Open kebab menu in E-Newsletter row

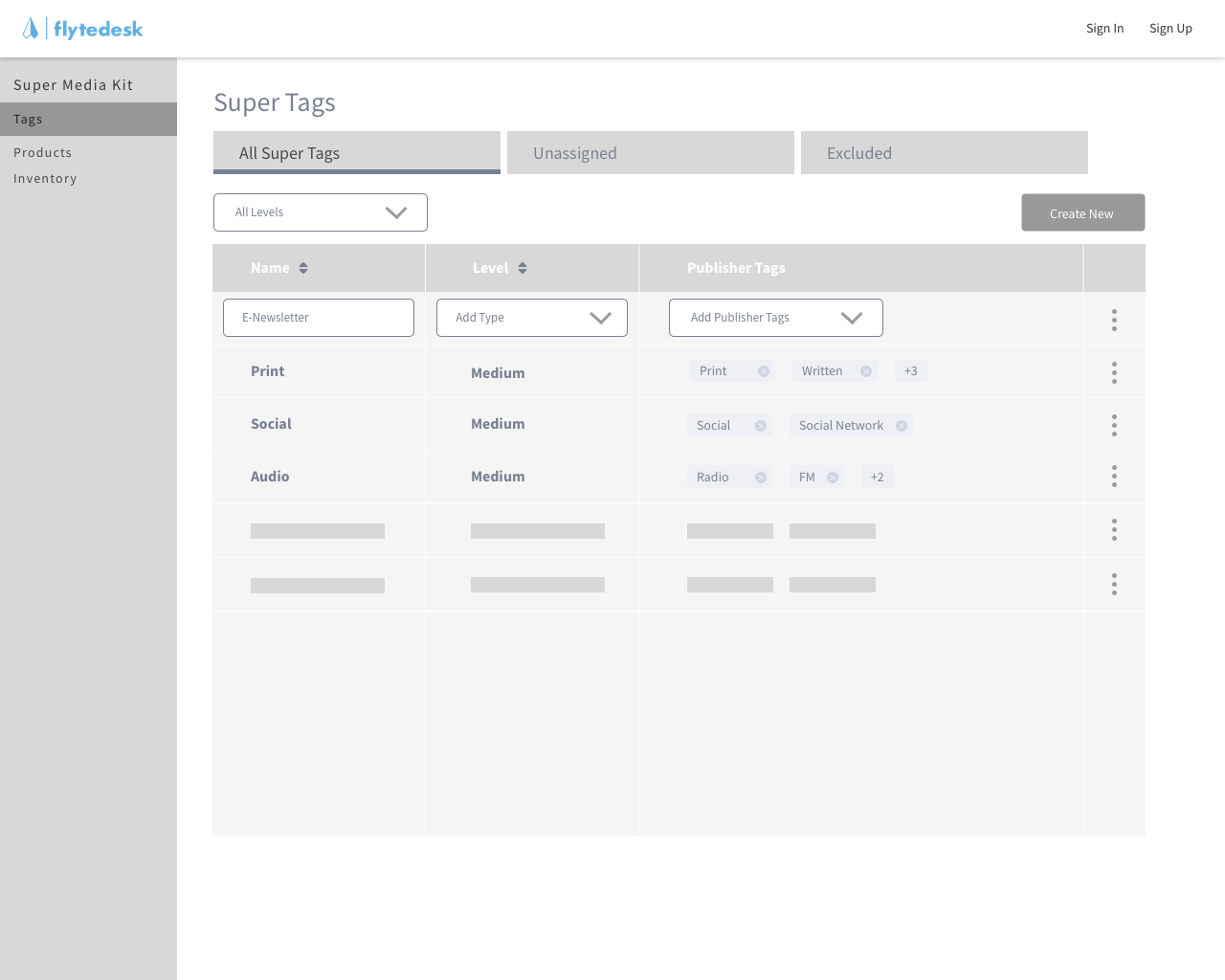(x=1114, y=321)
